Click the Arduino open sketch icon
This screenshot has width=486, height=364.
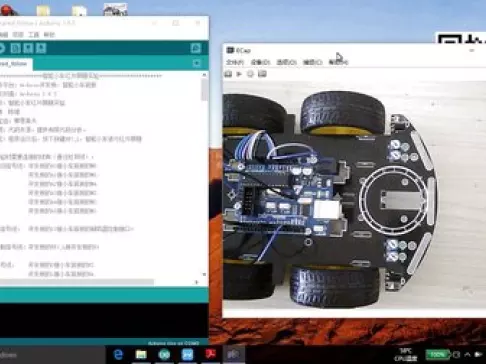[28, 48]
